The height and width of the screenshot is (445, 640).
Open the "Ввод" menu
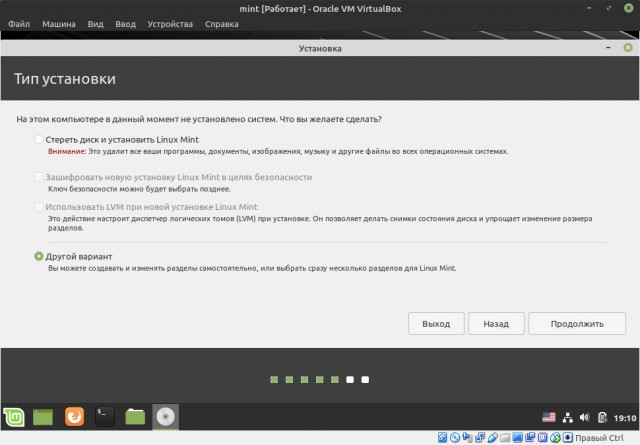125,24
